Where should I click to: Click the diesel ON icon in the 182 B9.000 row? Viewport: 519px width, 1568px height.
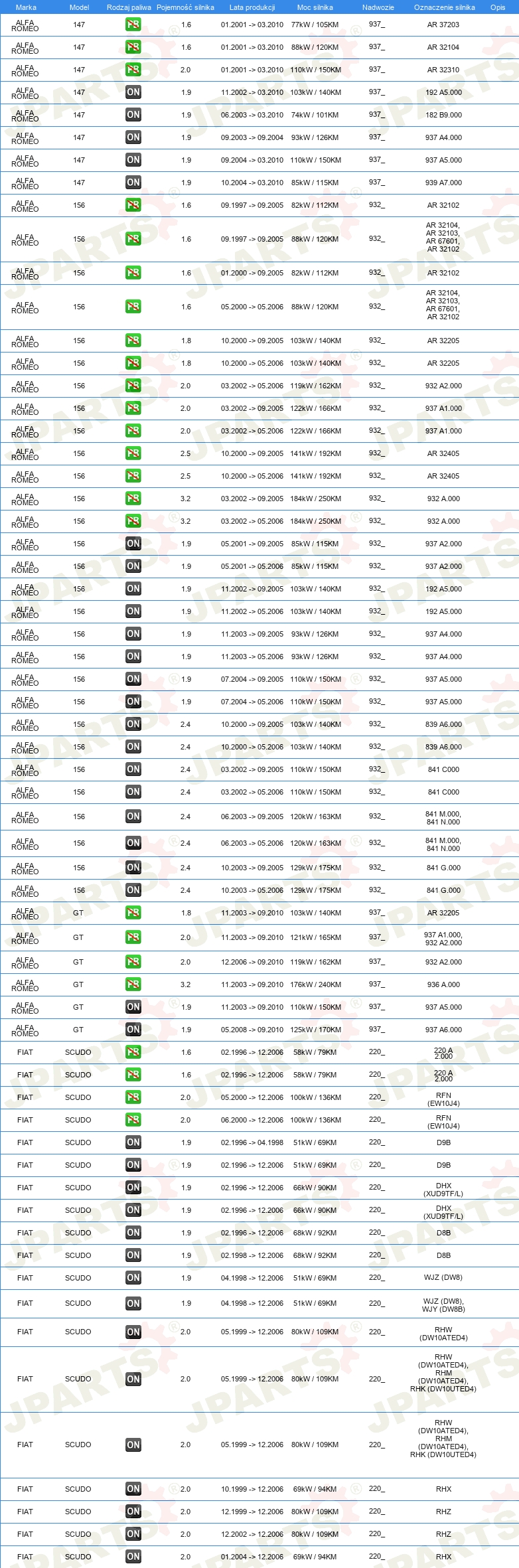click(133, 115)
